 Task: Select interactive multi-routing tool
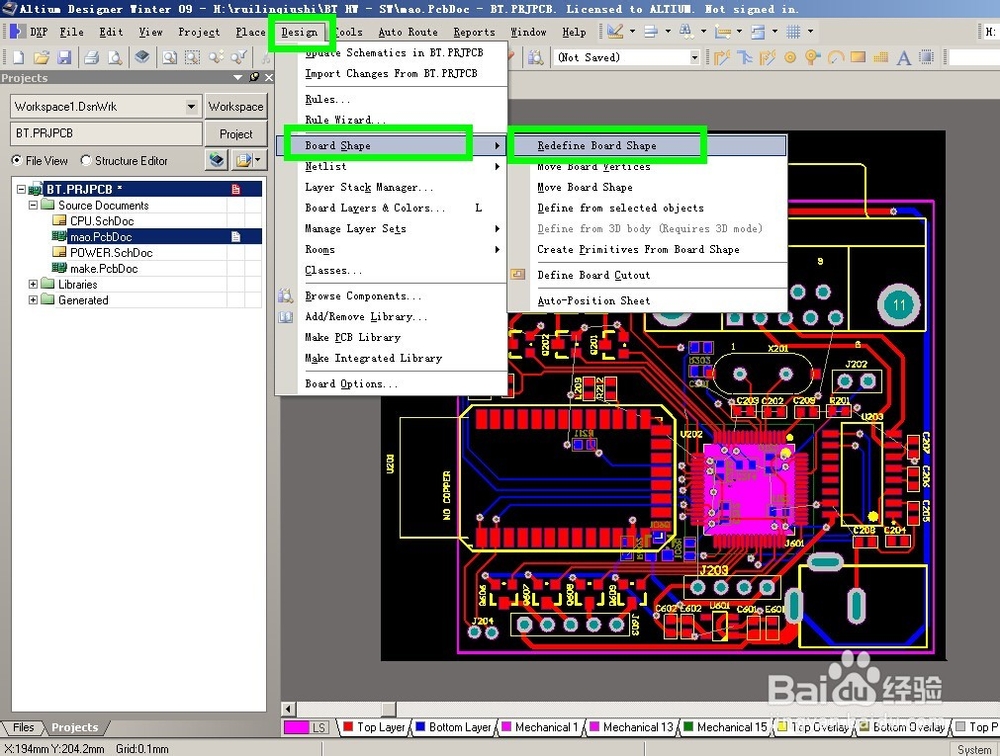pos(744,57)
